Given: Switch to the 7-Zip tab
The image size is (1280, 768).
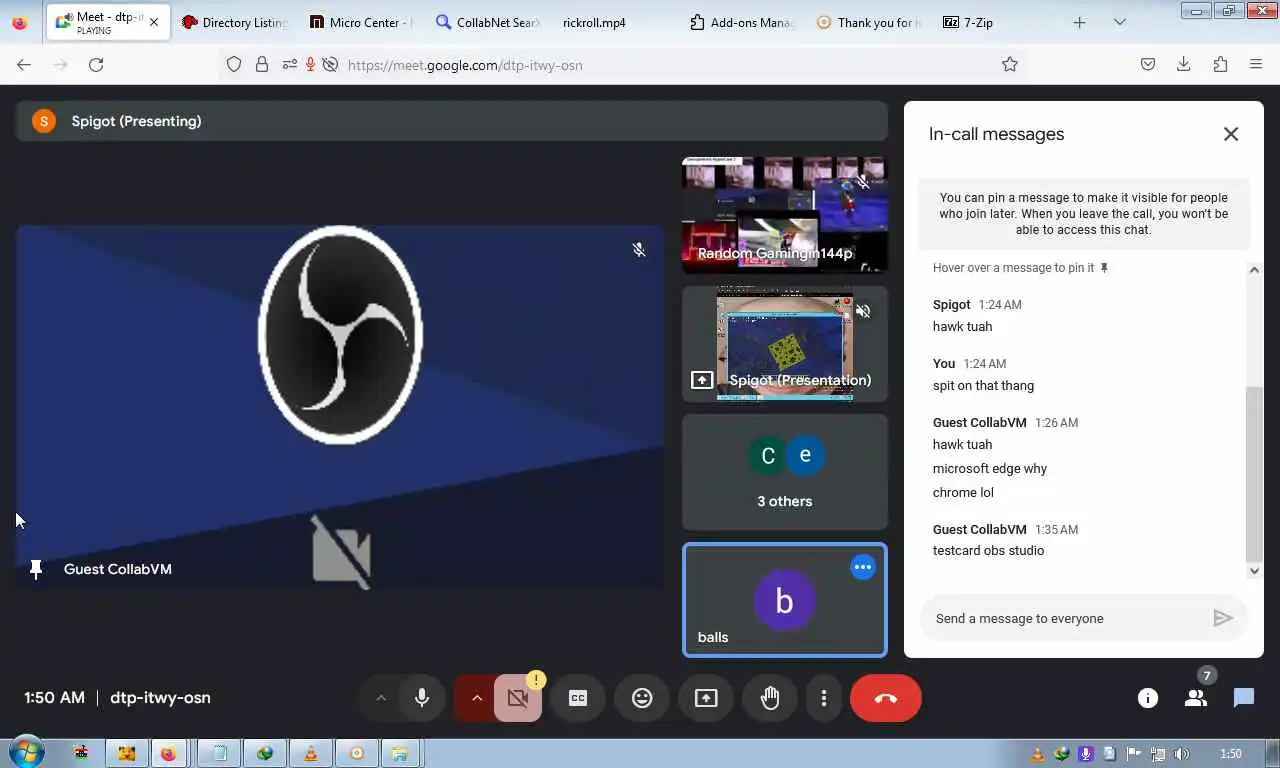Looking at the screenshot, I should click(995, 22).
